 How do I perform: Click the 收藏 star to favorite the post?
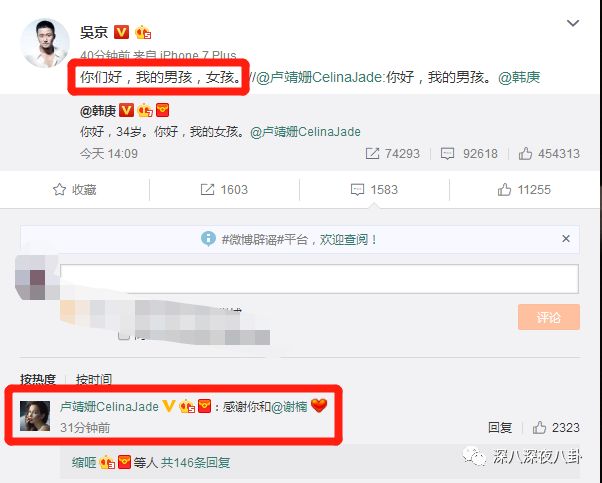60,189
